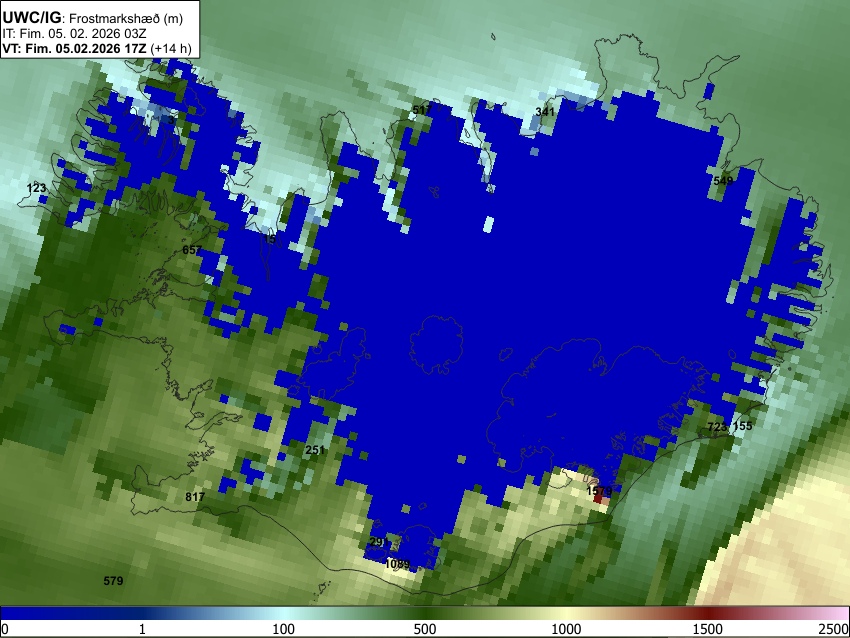Screen dimensions: 850x638
Task: Click the map value 291
Action: coord(378,542)
